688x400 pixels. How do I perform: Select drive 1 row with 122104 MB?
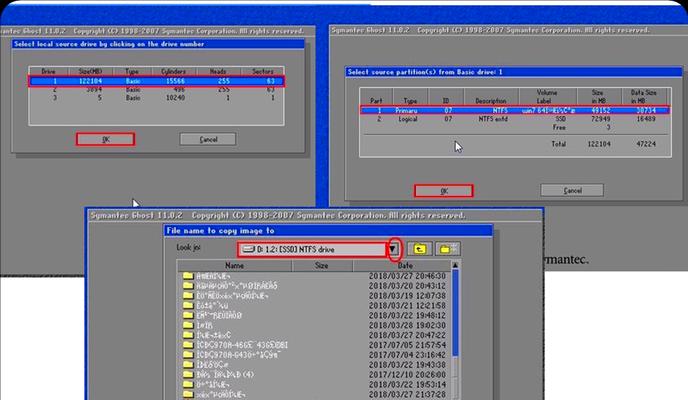tap(157, 81)
